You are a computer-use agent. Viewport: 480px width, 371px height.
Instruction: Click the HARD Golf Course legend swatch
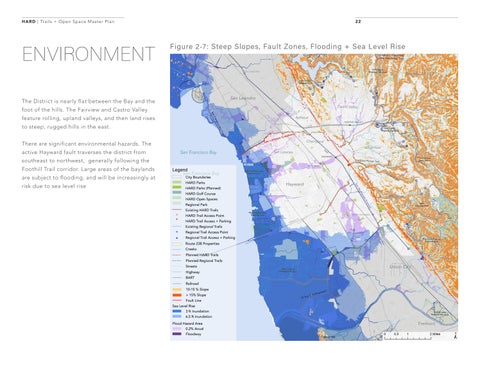[177, 193]
